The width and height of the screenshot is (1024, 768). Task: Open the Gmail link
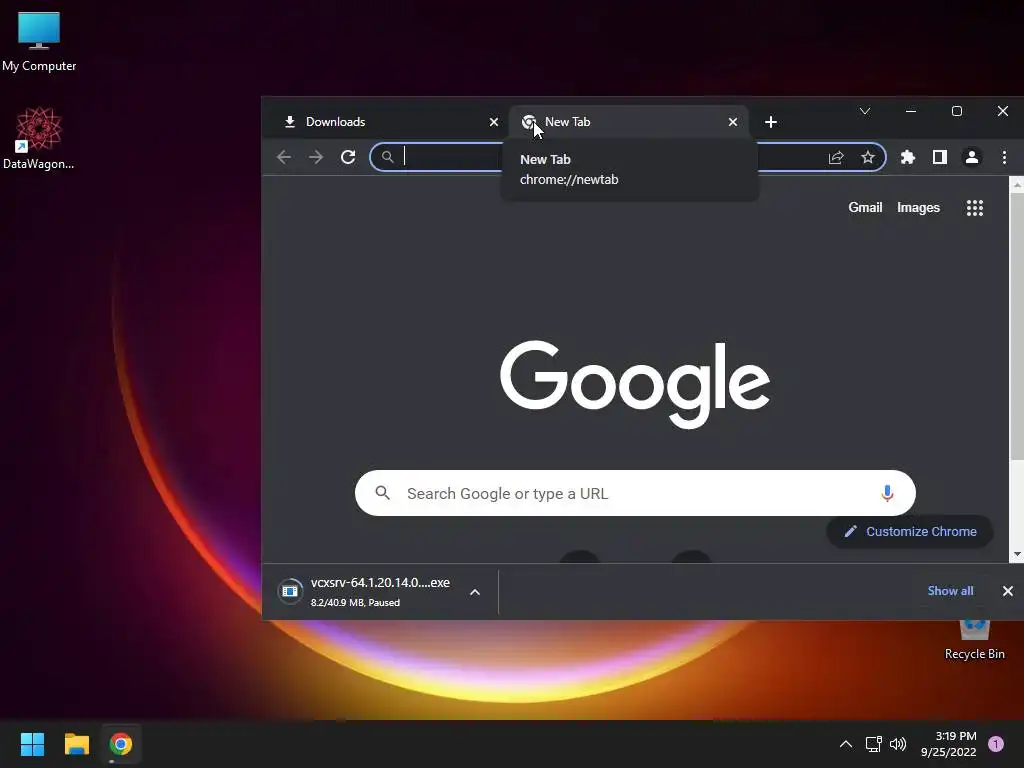(x=865, y=208)
